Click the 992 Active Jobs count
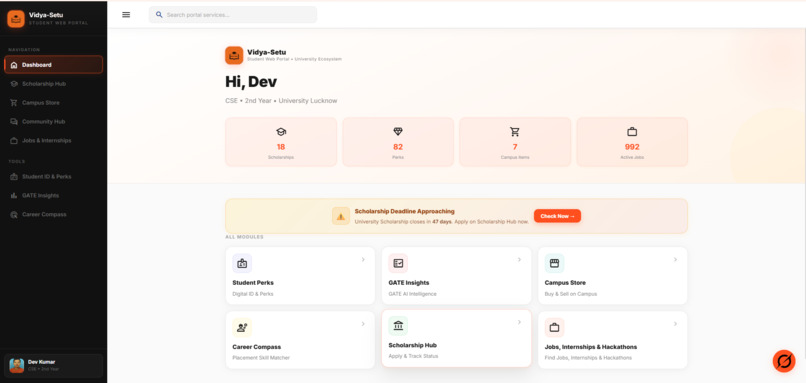Screen dimensions: 806x383 coord(632,147)
